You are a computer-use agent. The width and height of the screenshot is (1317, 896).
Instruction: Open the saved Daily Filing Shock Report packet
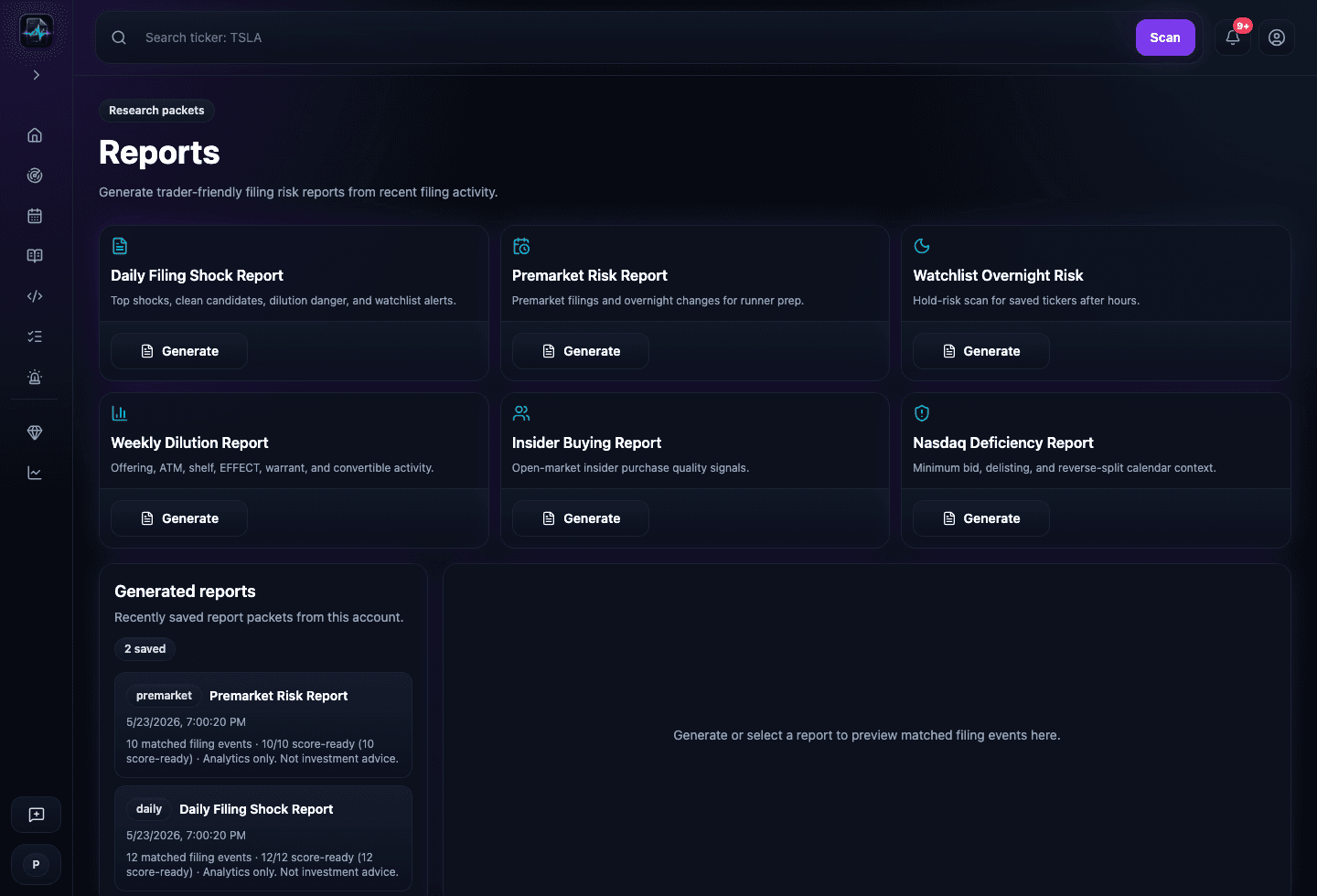(263, 838)
